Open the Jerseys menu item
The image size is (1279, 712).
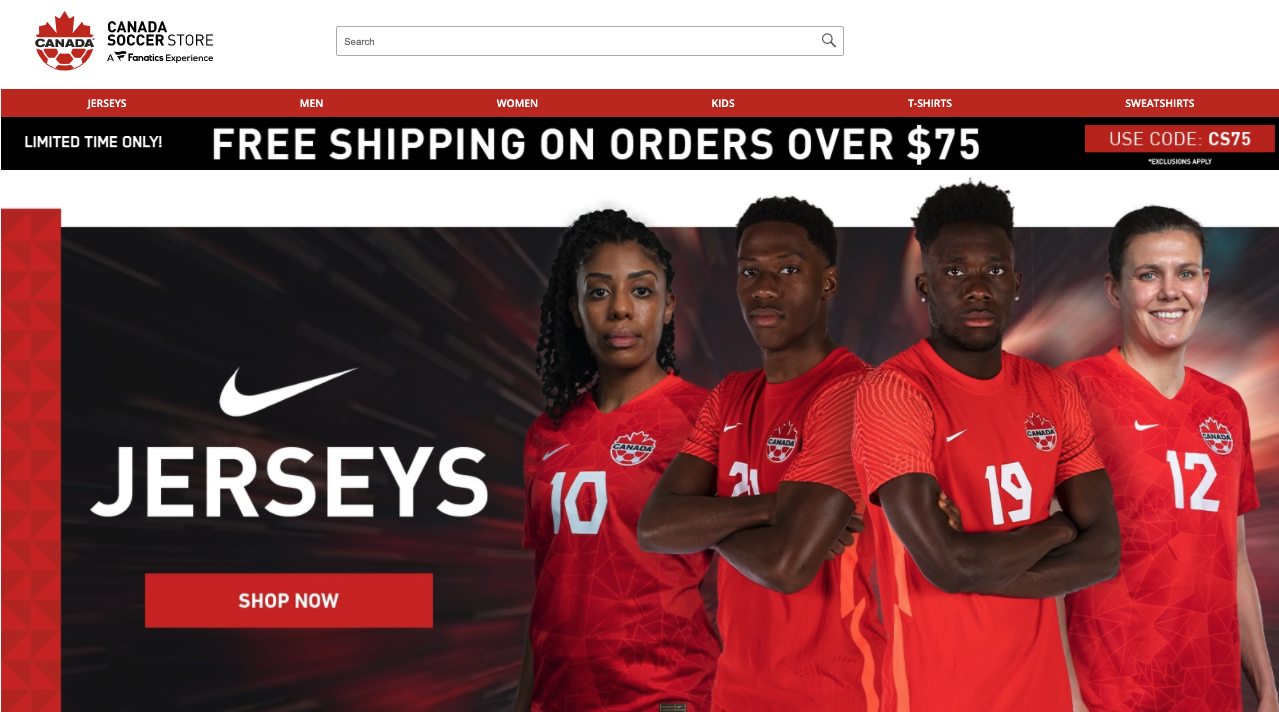[x=107, y=103]
